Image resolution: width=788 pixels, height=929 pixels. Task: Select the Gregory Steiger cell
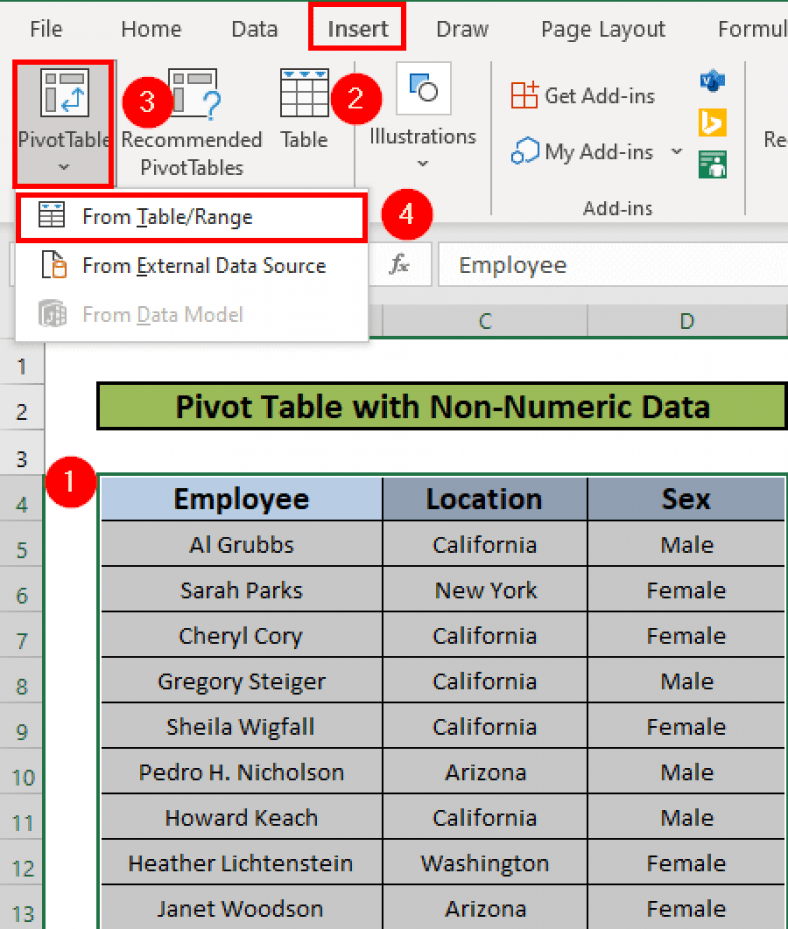coord(241,681)
